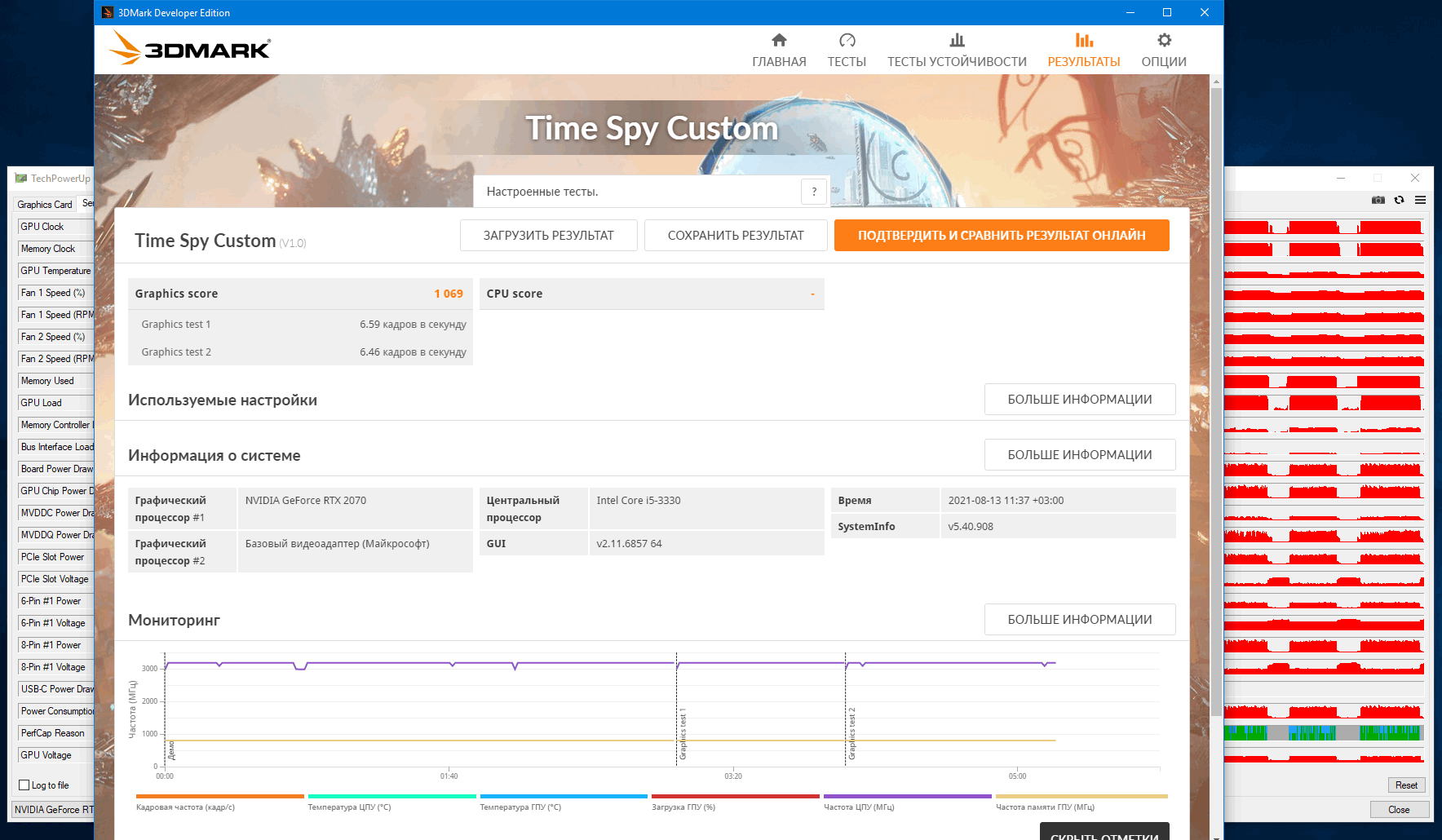1442x840 pixels.
Task: Open the ГЛАВНАЯ home tab
Action: 779,51
